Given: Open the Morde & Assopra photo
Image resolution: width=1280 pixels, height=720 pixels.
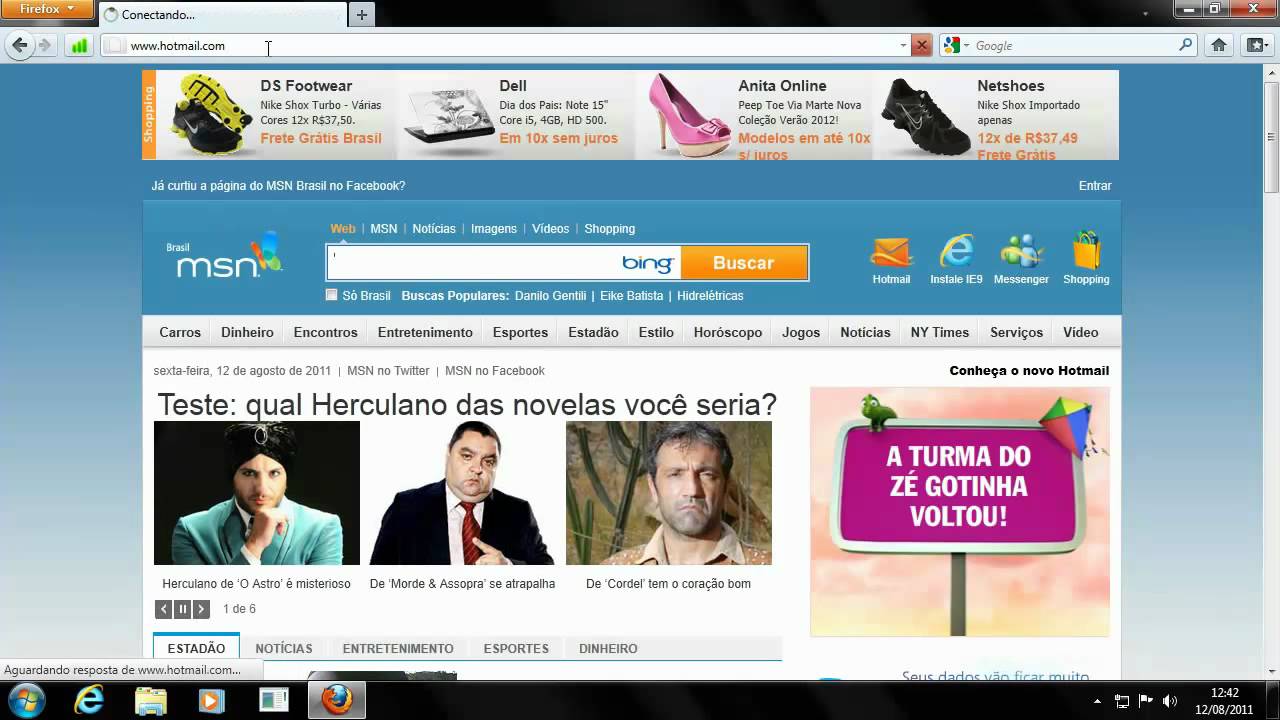Looking at the screenshot, I should [462, 493].
